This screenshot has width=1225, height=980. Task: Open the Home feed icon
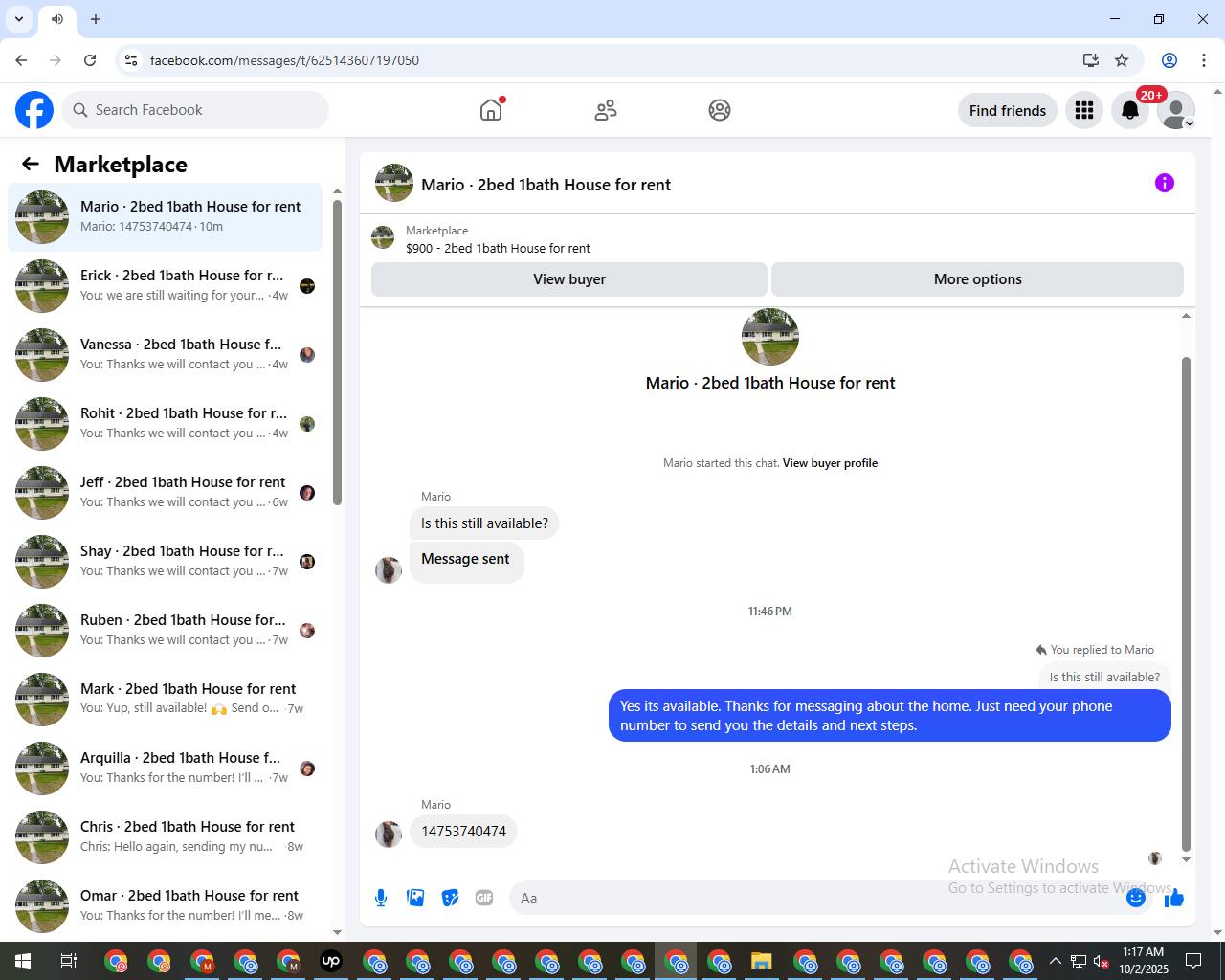491,110
